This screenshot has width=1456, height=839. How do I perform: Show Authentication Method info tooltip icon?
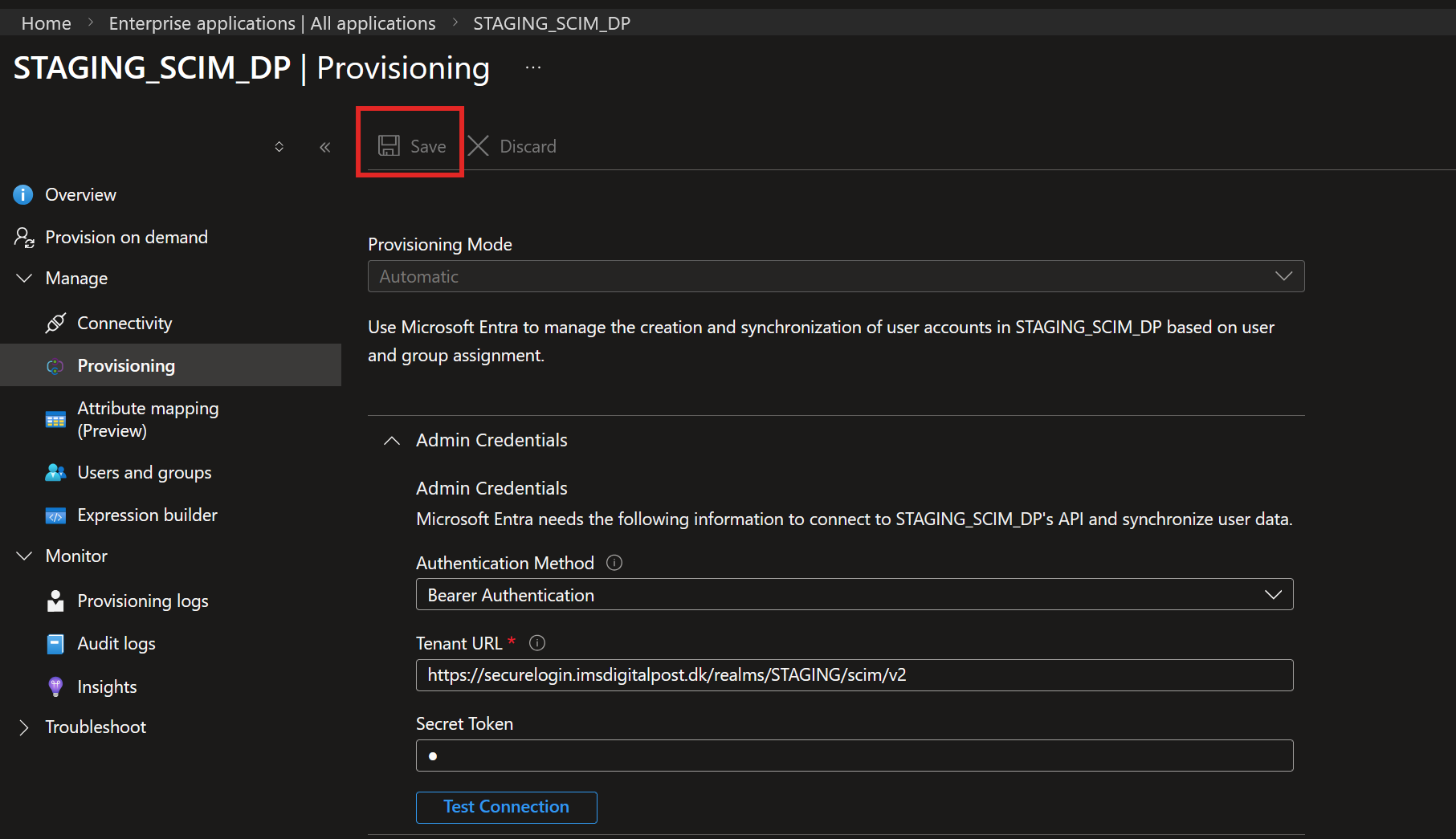614,563
